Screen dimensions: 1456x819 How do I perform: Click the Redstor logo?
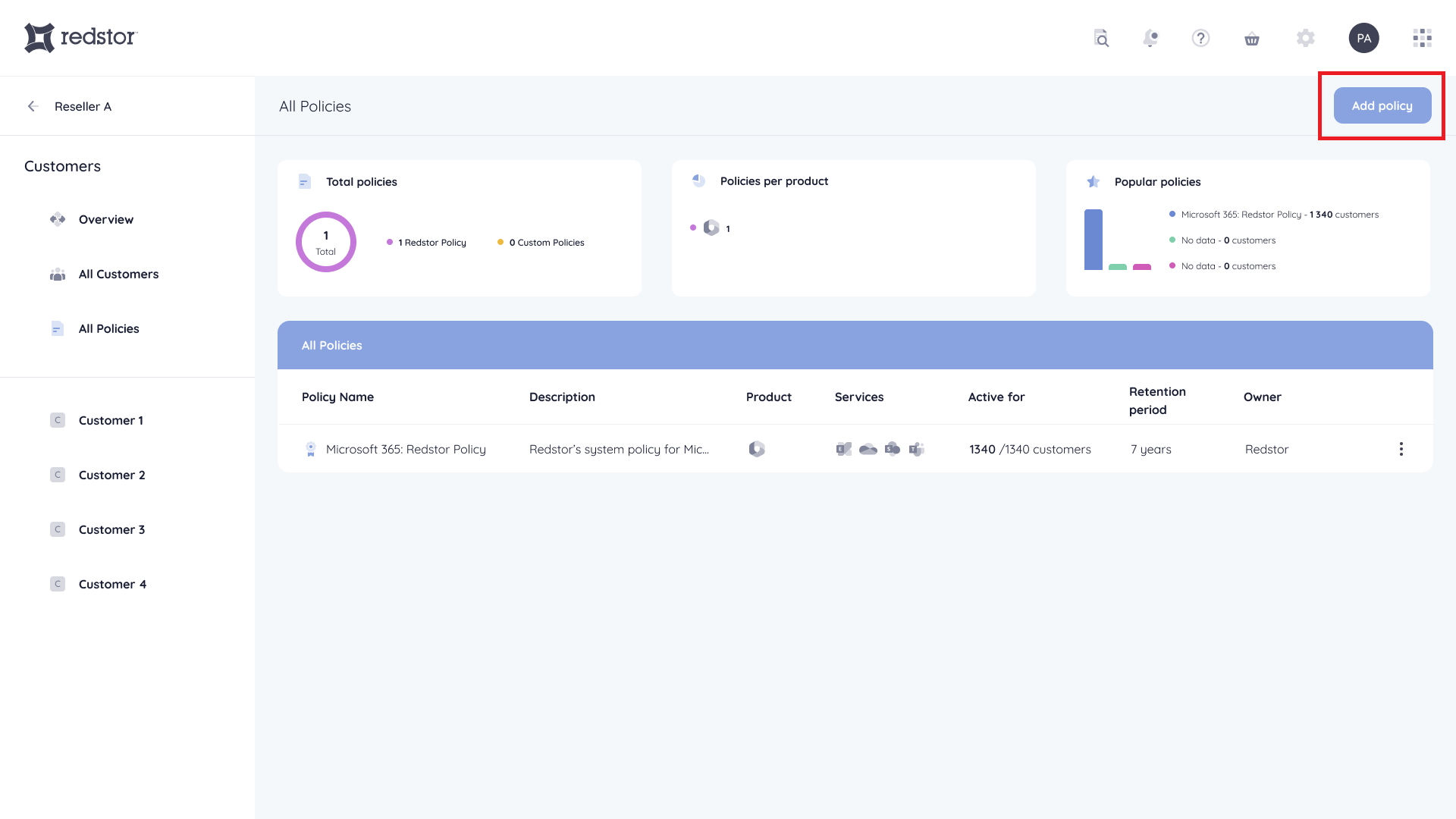[80, 37]
